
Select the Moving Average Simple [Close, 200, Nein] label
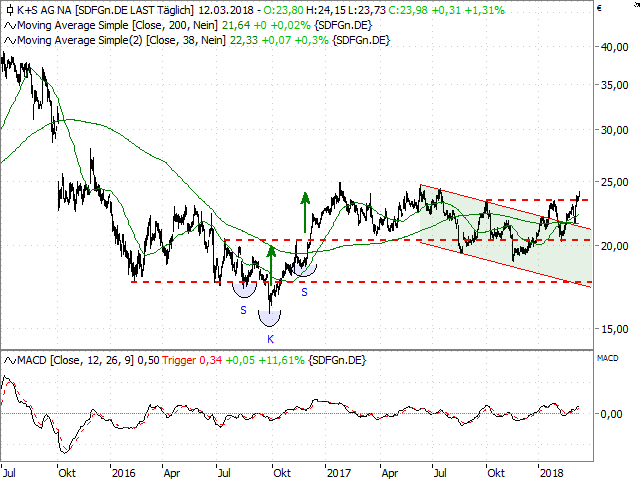click(118, 26)
